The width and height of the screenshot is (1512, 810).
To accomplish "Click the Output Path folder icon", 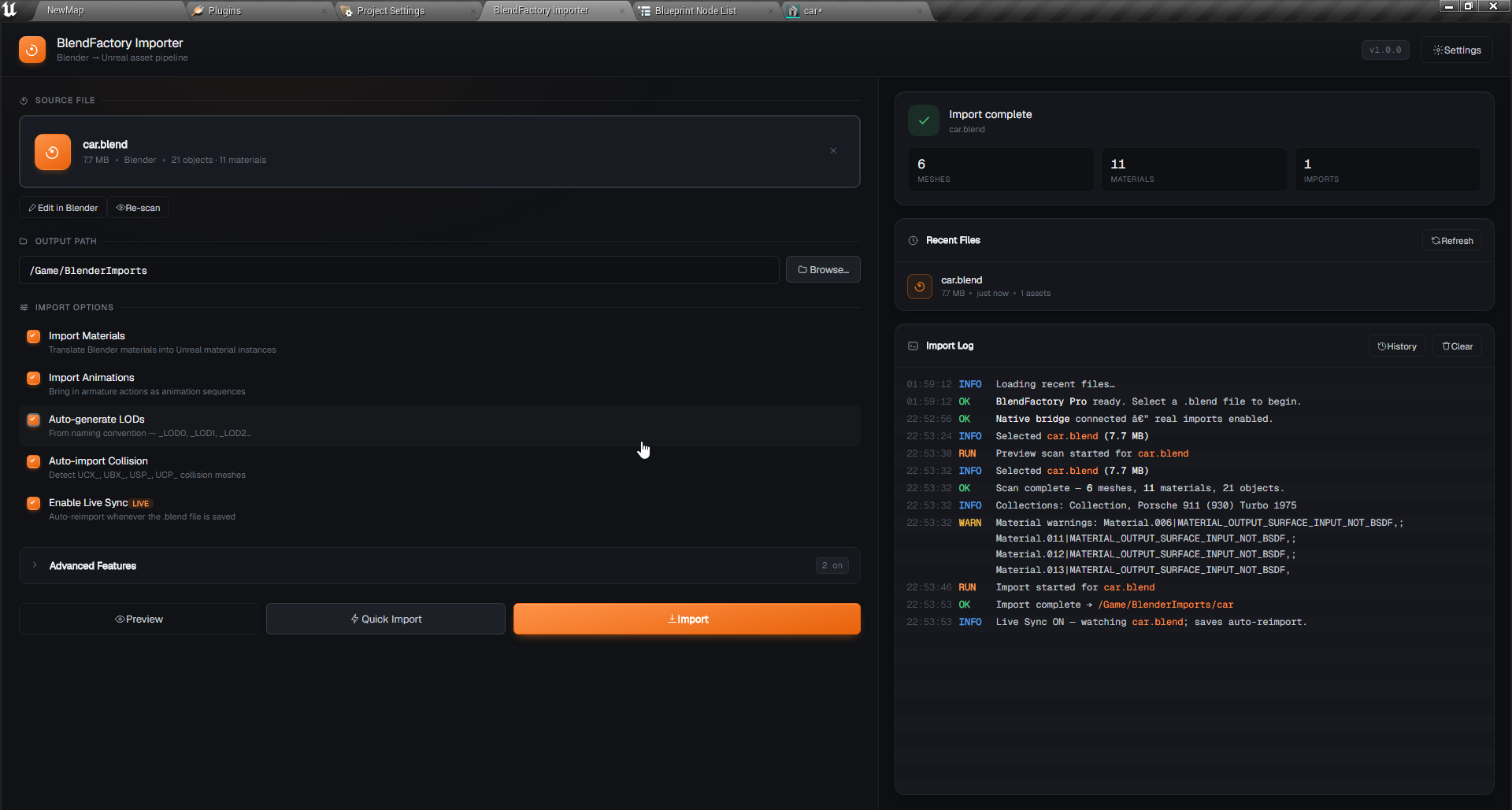I will pos(24,242).
